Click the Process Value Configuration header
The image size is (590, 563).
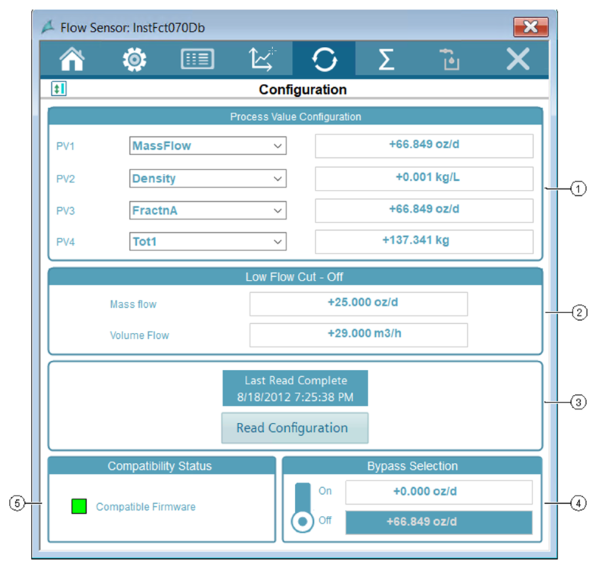(295, 117)
